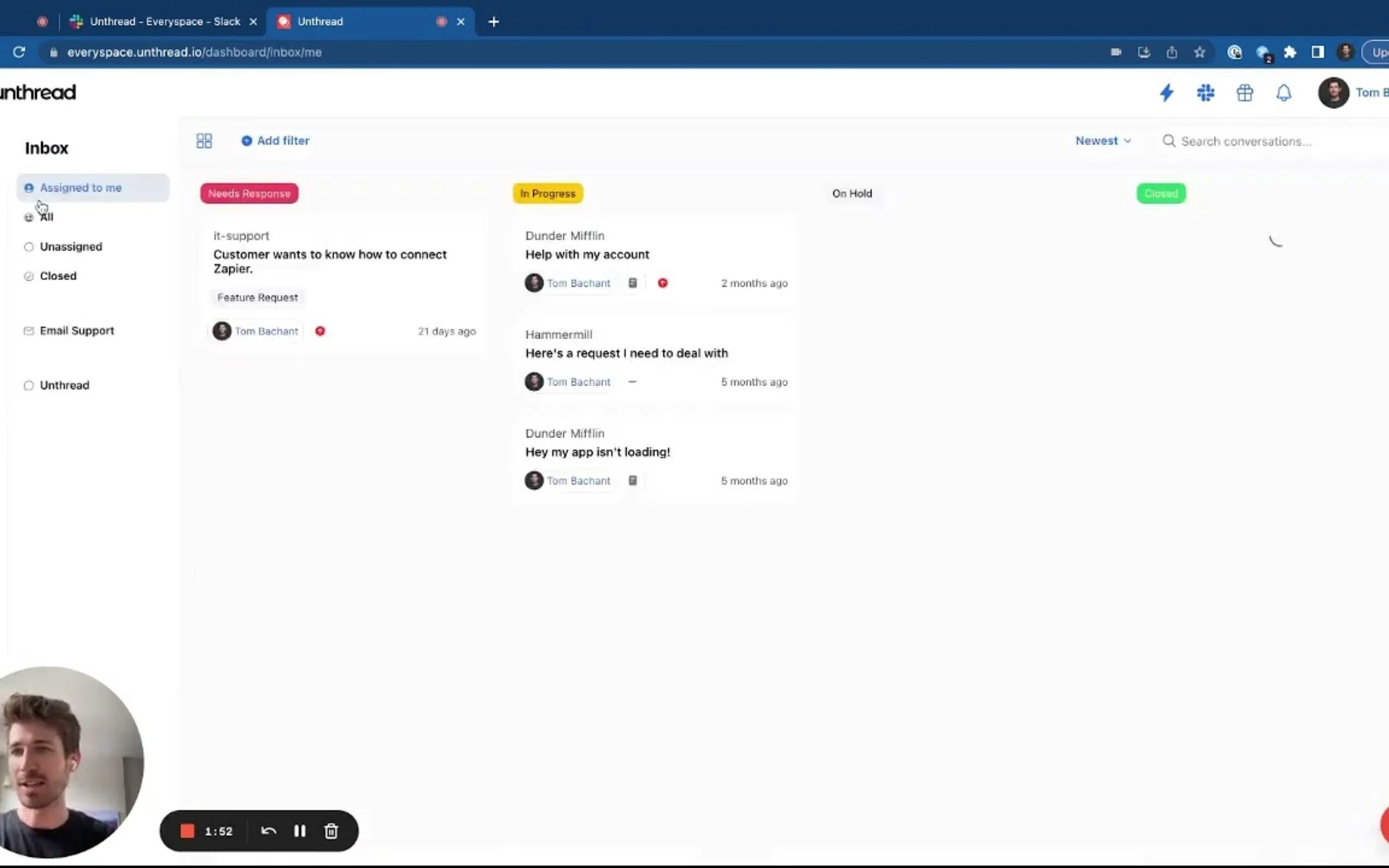Click notes icon on 'Help with my account' card
This screenshot has height=868, width=1389.
tap(632, 283)
